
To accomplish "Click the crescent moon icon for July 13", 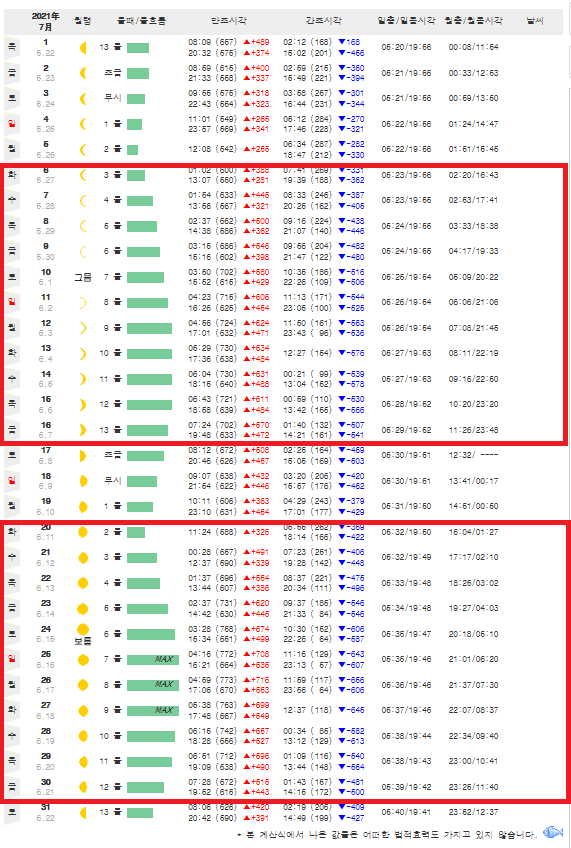I will coord(83,354).
